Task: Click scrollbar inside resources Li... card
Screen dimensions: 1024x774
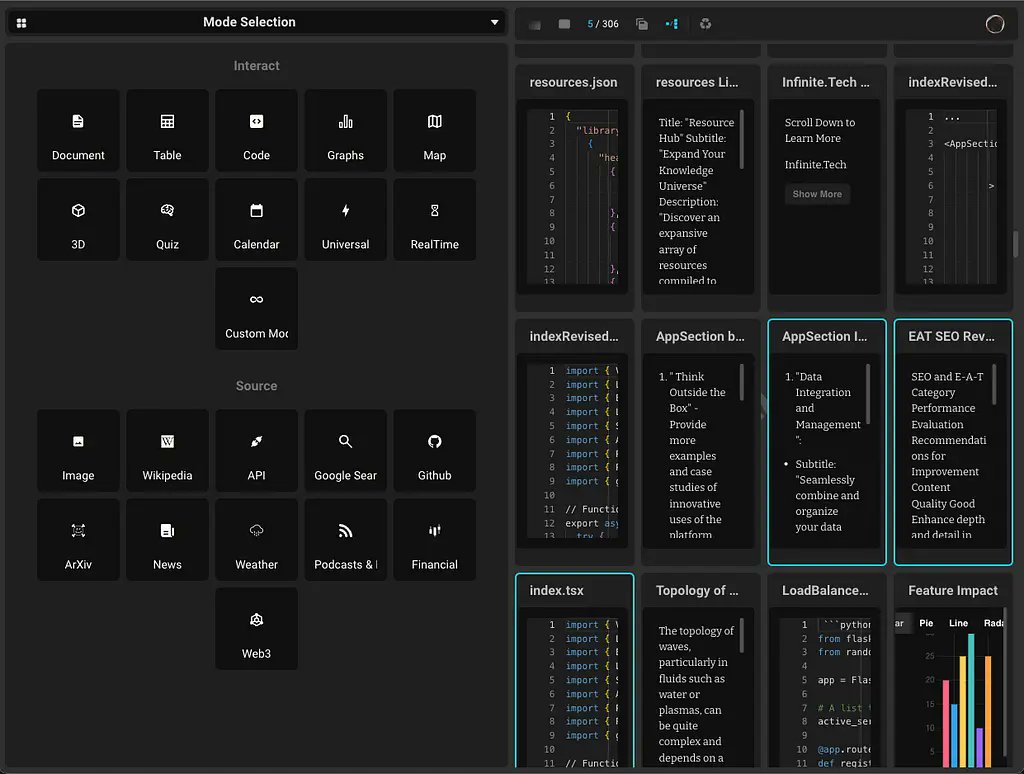Action: point(741,139)
